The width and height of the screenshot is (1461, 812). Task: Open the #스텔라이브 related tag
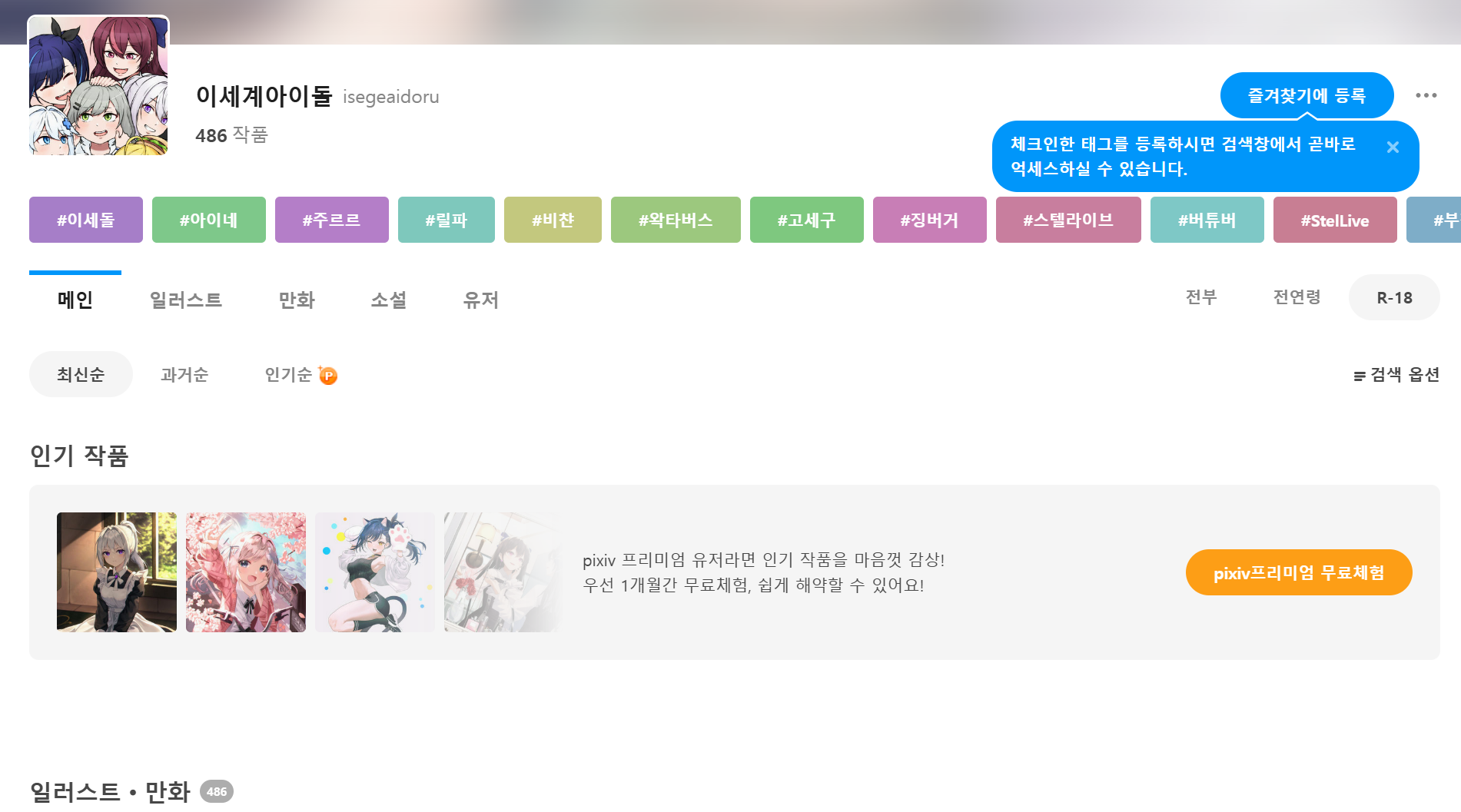[x=1068, y=220]
